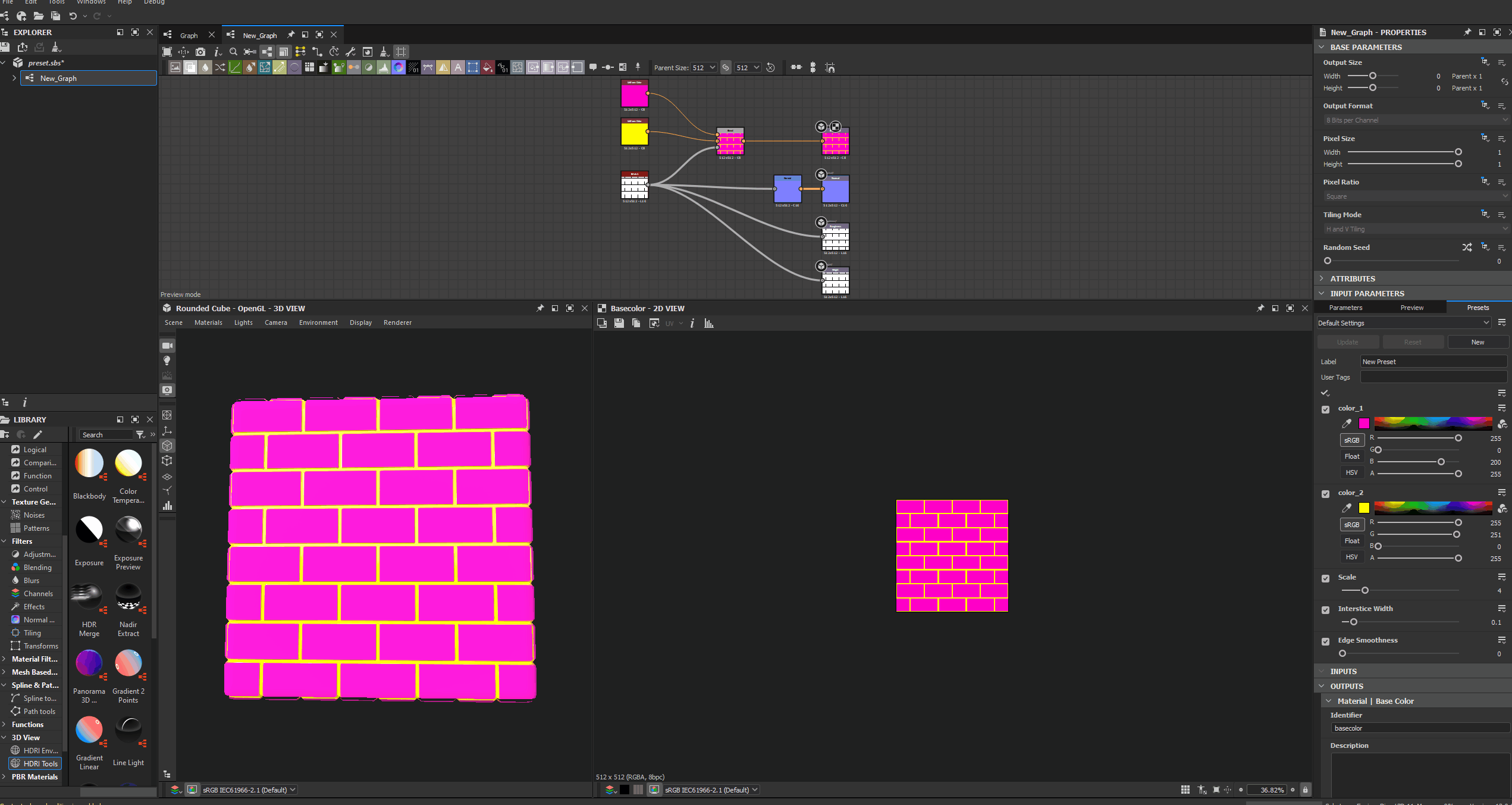The height and width of the screenshot is (805, 1512).
Task: Open the Default Settings preset dropdown
Action: (1404, 323)
